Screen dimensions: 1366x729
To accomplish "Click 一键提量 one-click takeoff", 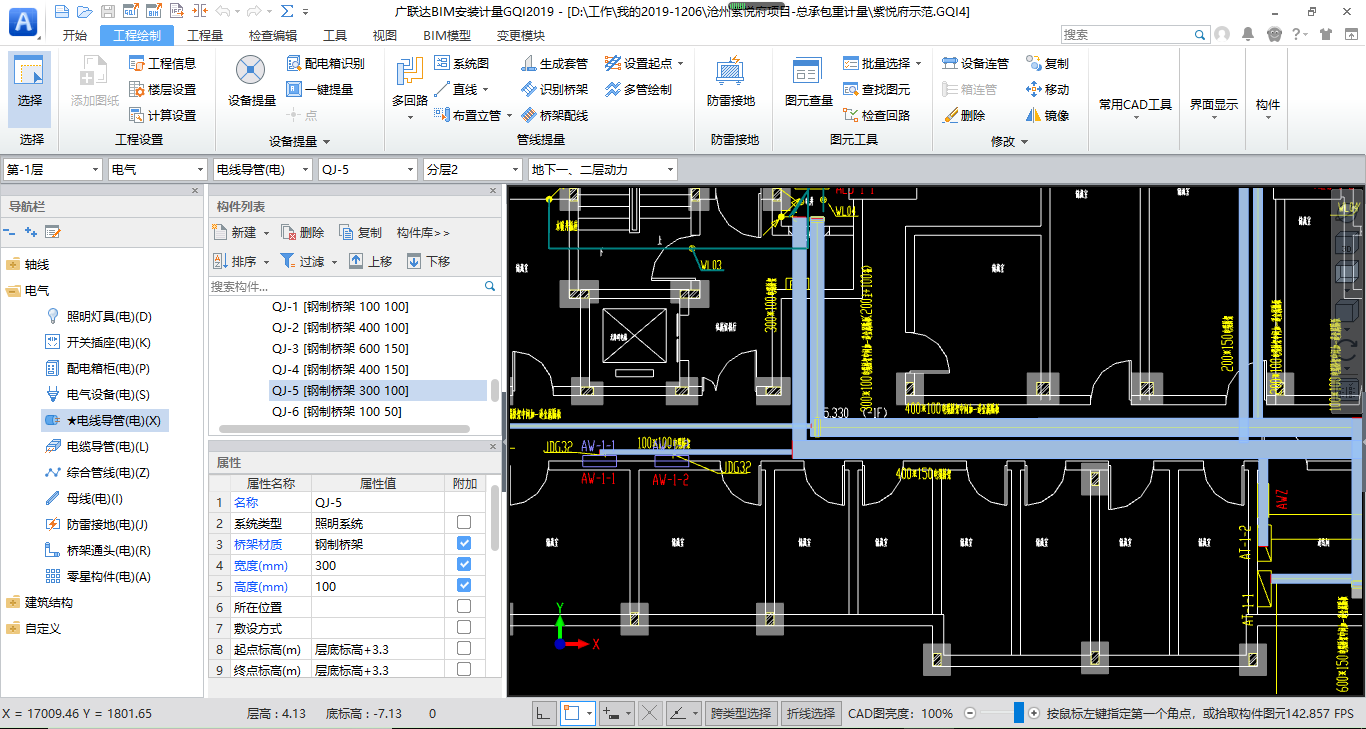I will (x=320, y=89).
